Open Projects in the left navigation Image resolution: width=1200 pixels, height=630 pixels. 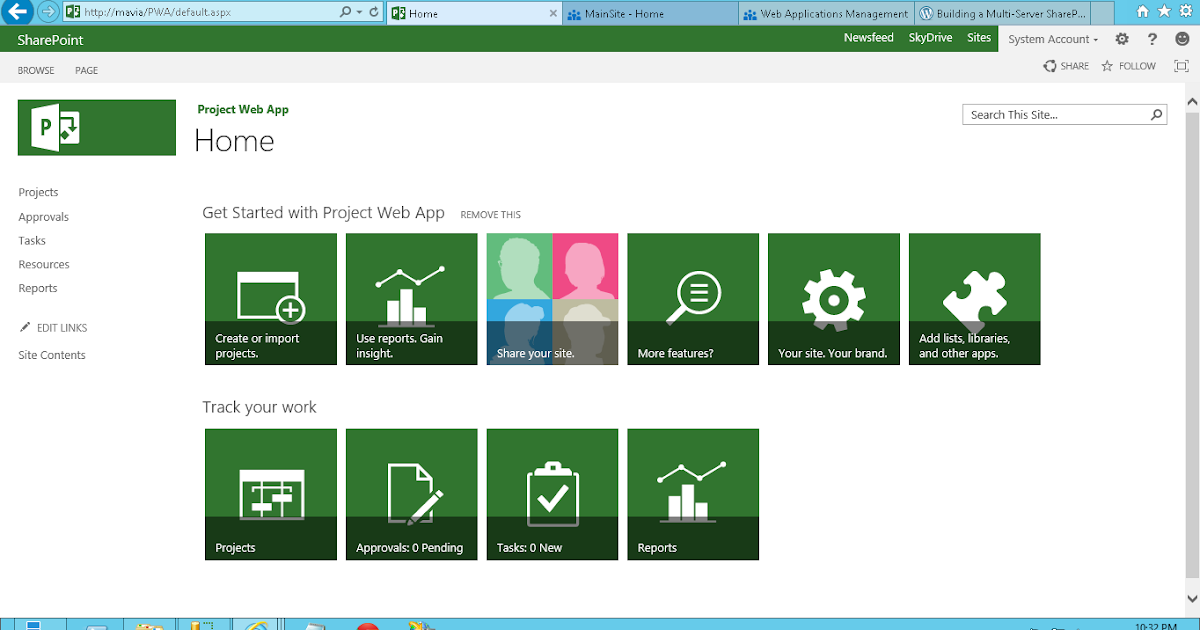point(38,192)
